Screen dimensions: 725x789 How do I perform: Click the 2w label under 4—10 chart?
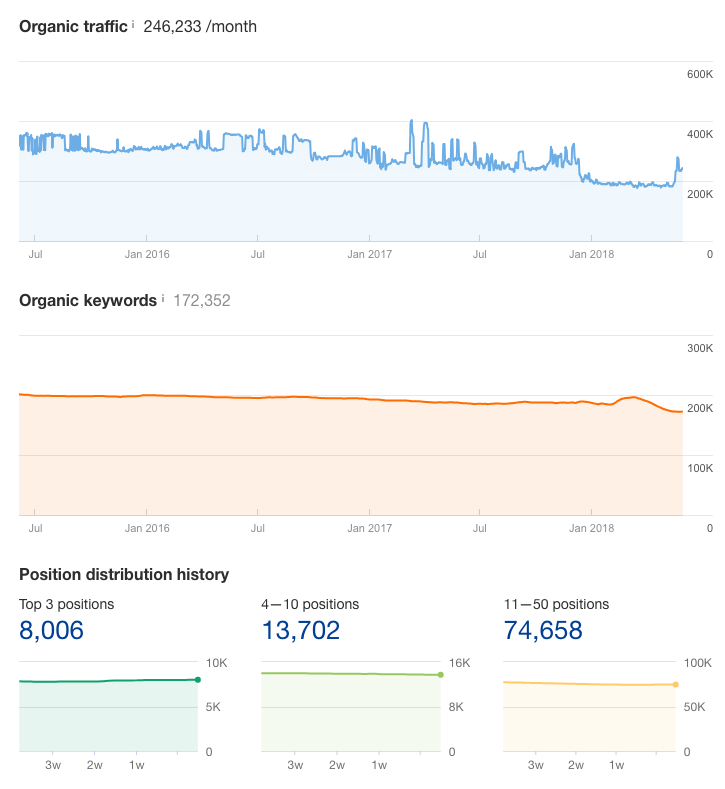[x=337, y=765]
